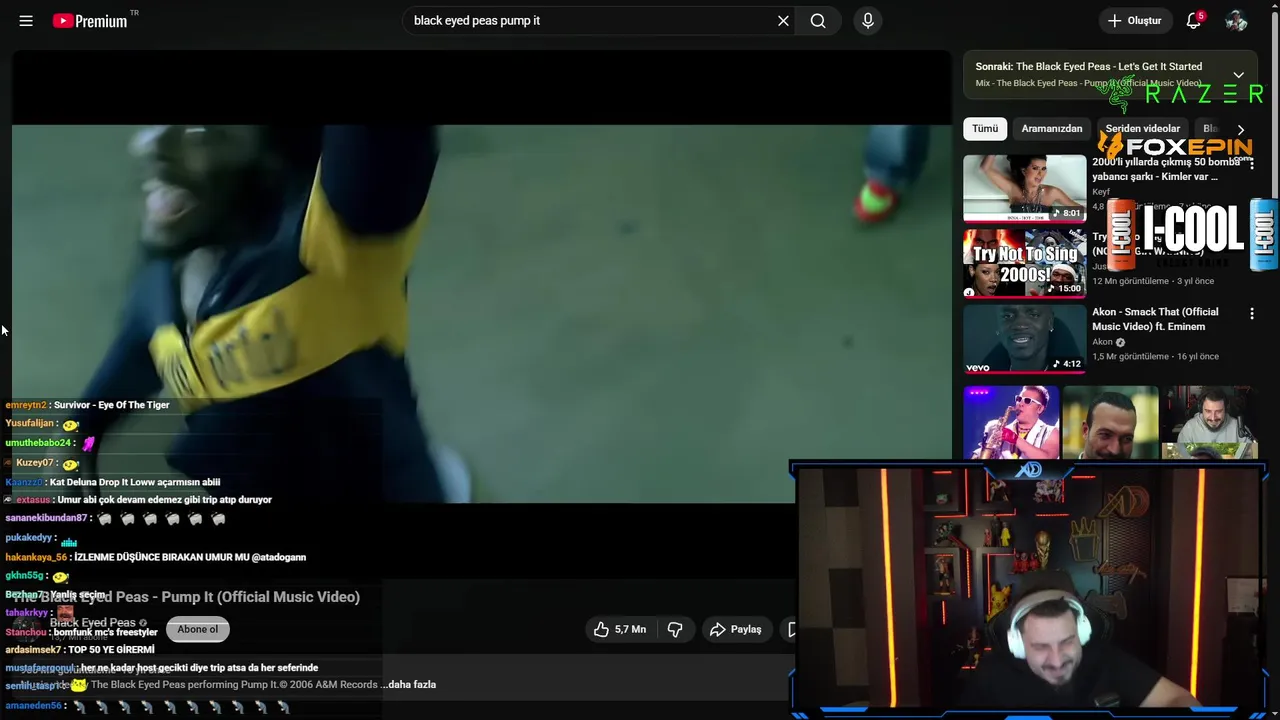This screenshot has width=1280, height=720.
Task: Click chat username hakankaya_56
Action: (x=36, y=557)
